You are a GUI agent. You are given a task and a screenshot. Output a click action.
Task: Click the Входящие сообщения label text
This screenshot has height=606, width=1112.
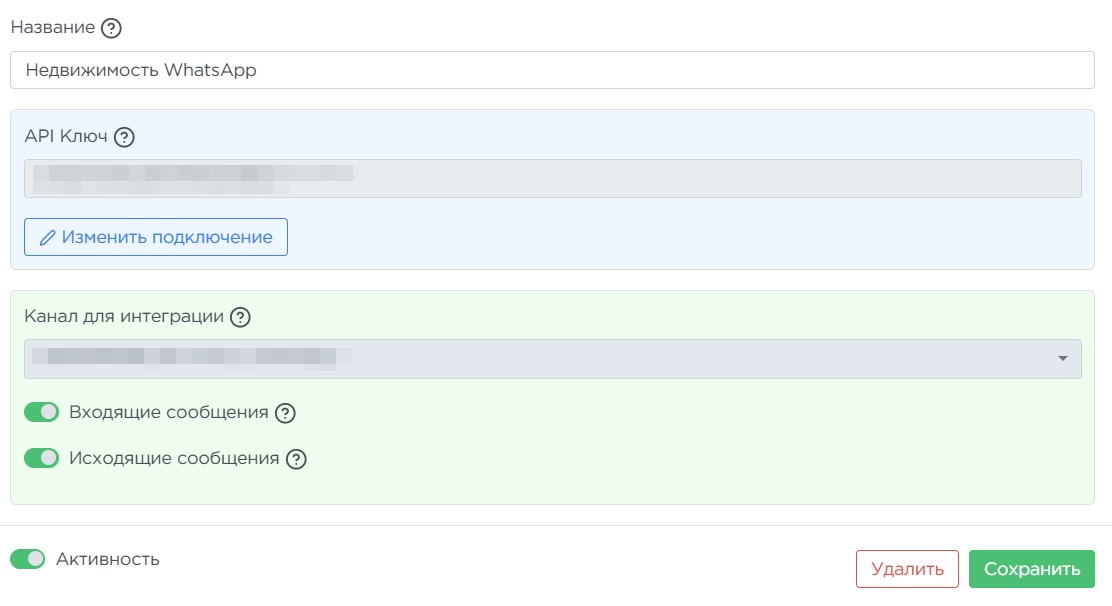click(169, 412)
